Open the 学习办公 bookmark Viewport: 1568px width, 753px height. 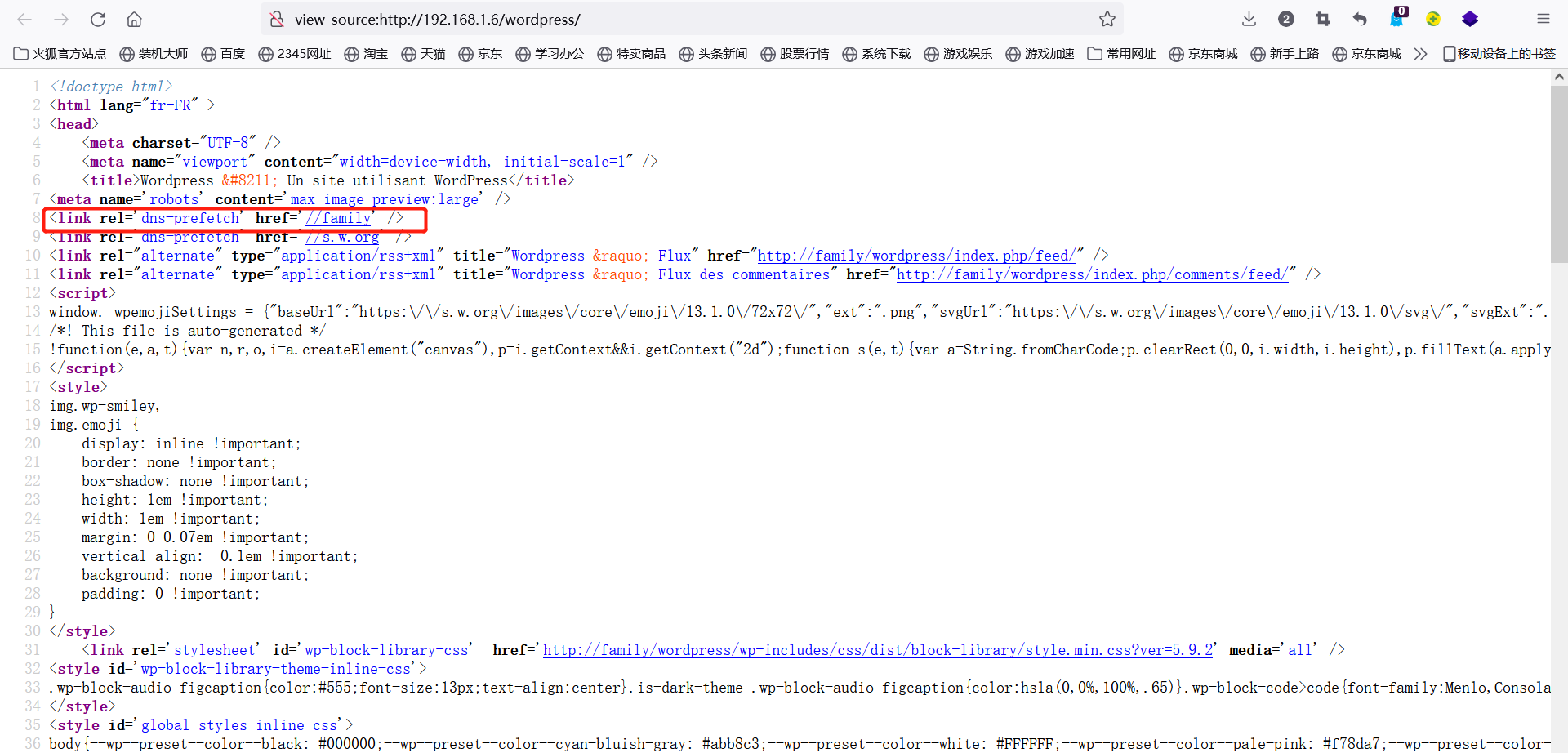pyautogui.click(x=550, y=54)
